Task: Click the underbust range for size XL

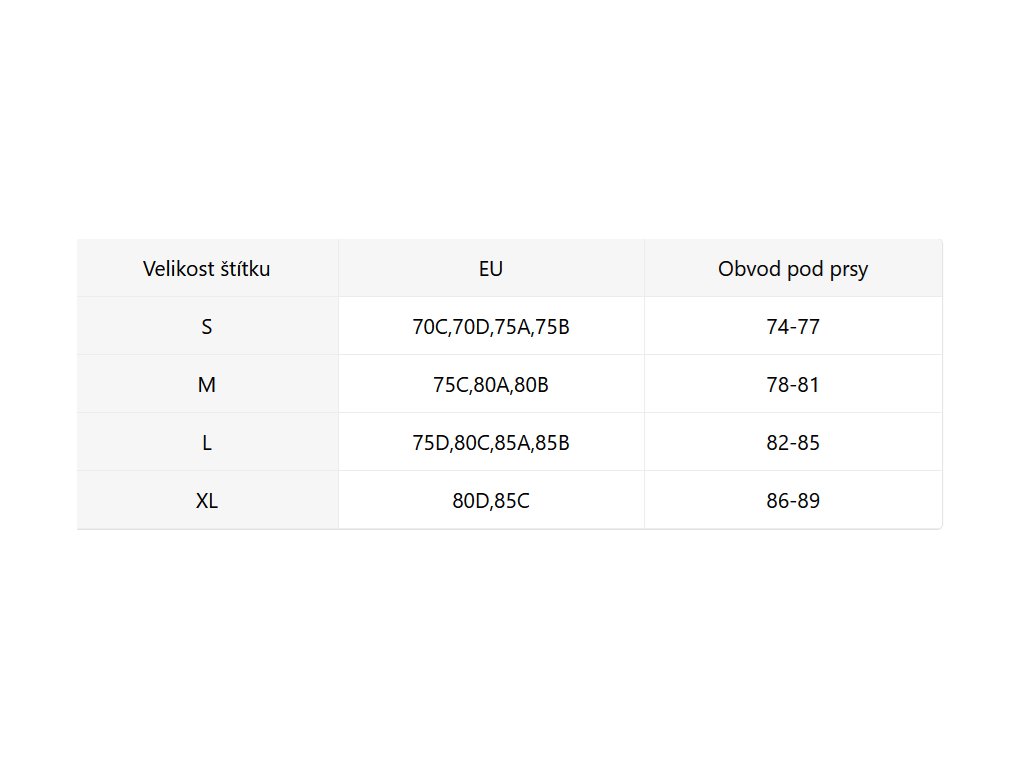Action: 793,501
